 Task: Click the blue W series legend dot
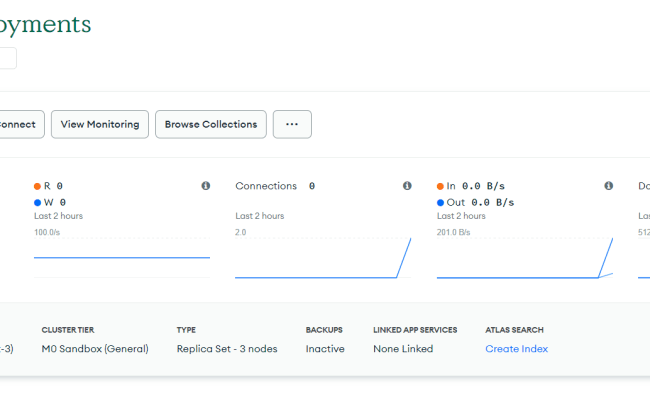click(x=37, y=203)
